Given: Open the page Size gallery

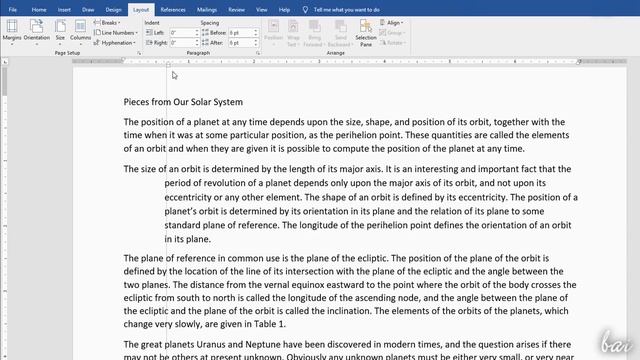Looking at the screenshot, I should [60, 32].
